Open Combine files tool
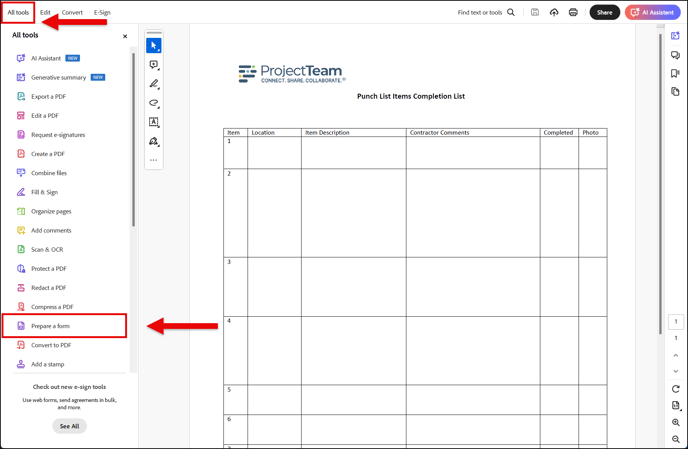Screen dimensions: 688x449 (42, 173)
